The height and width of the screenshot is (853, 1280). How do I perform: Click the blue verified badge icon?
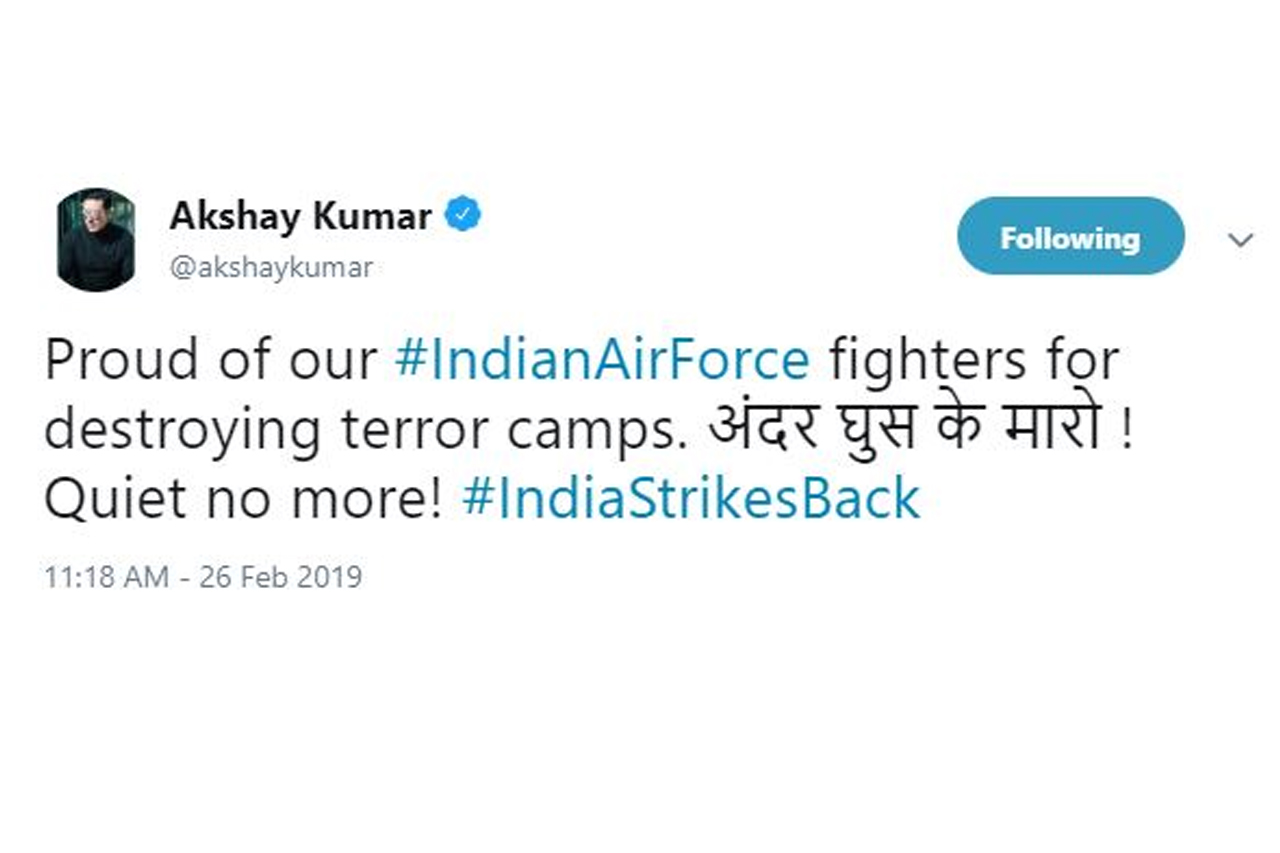click(462, 214)
